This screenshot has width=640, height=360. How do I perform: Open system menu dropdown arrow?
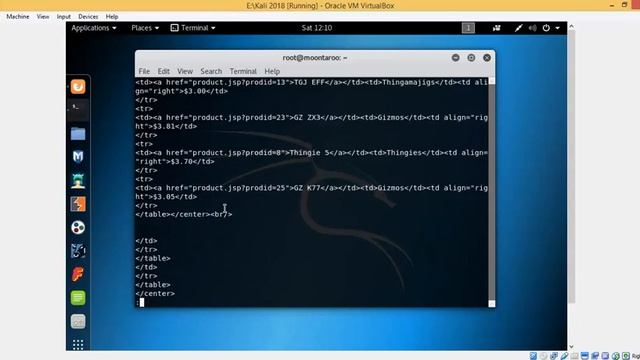558,28
